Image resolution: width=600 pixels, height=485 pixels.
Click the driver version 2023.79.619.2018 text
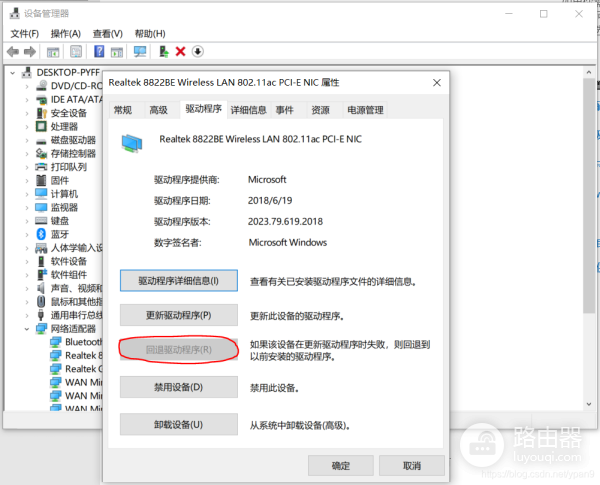[x=285, y=221]
